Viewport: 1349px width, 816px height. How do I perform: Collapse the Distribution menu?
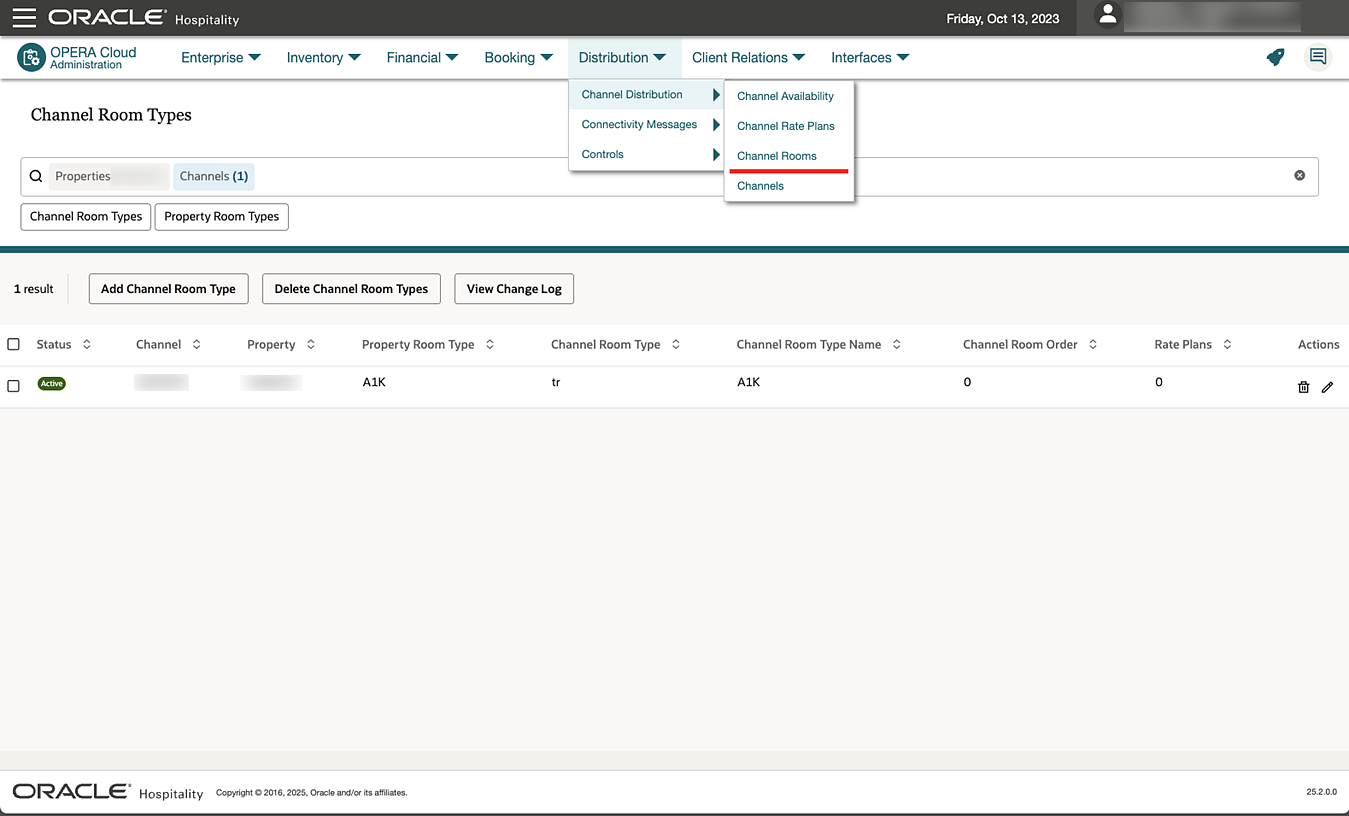[623, 57]
